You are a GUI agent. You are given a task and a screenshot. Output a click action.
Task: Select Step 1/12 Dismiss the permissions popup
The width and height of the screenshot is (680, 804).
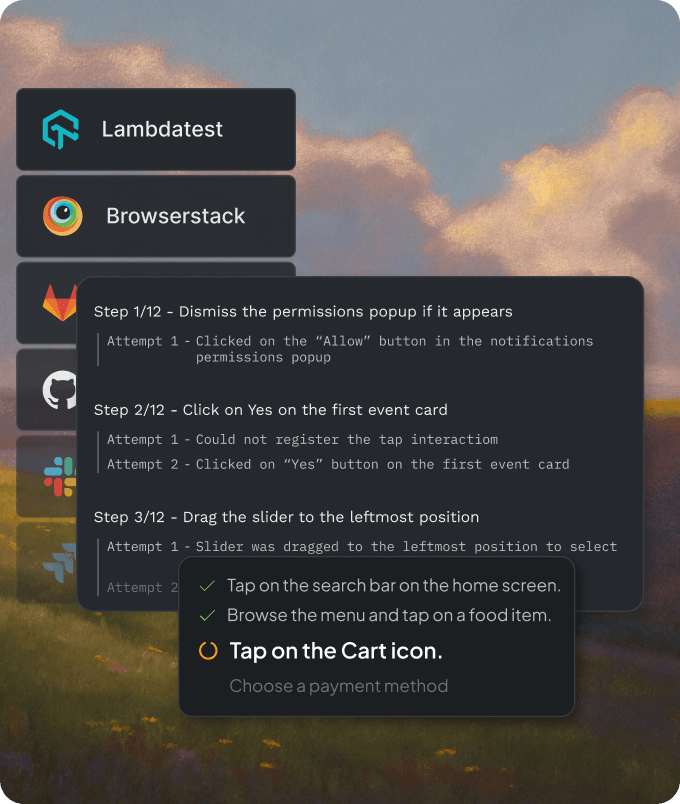point(303,312)
